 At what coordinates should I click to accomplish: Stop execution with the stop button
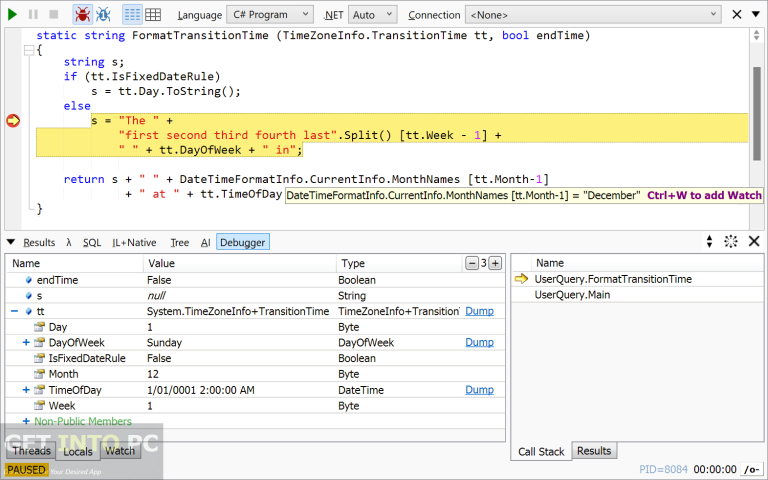[x=54, y=15]
